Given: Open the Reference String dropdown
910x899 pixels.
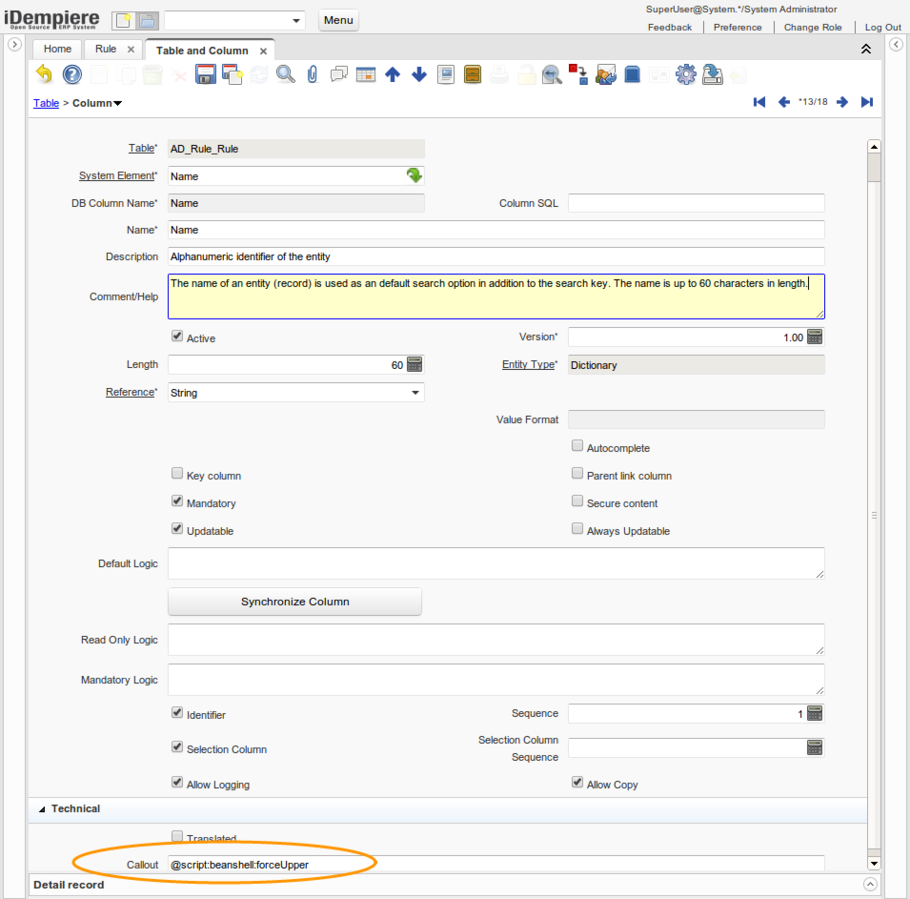Looking at the screenshot, I should (x=415, y=393).
